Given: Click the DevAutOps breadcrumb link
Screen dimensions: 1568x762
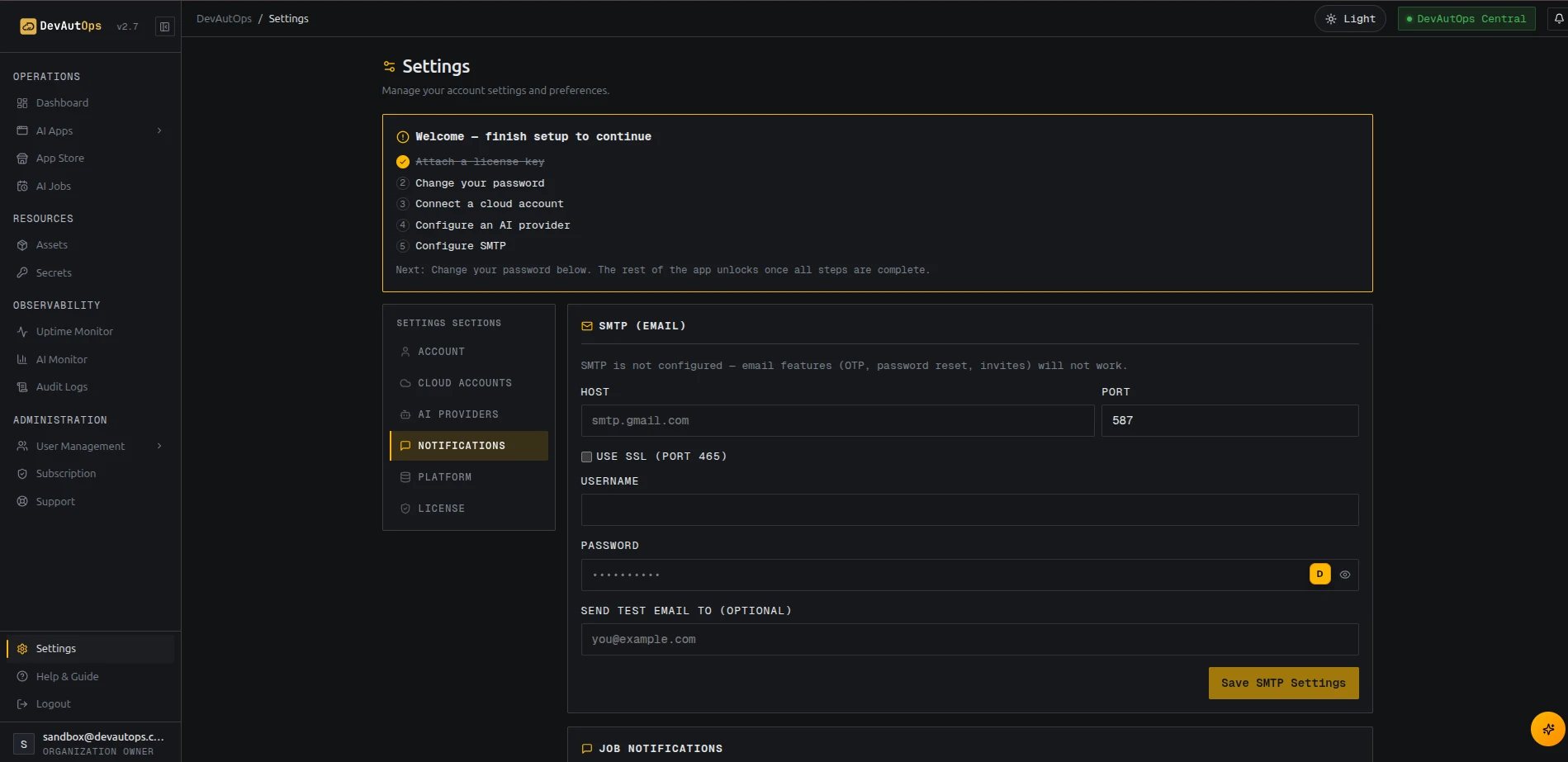Looking at the screenshot, I should click(x=224, y=18).
